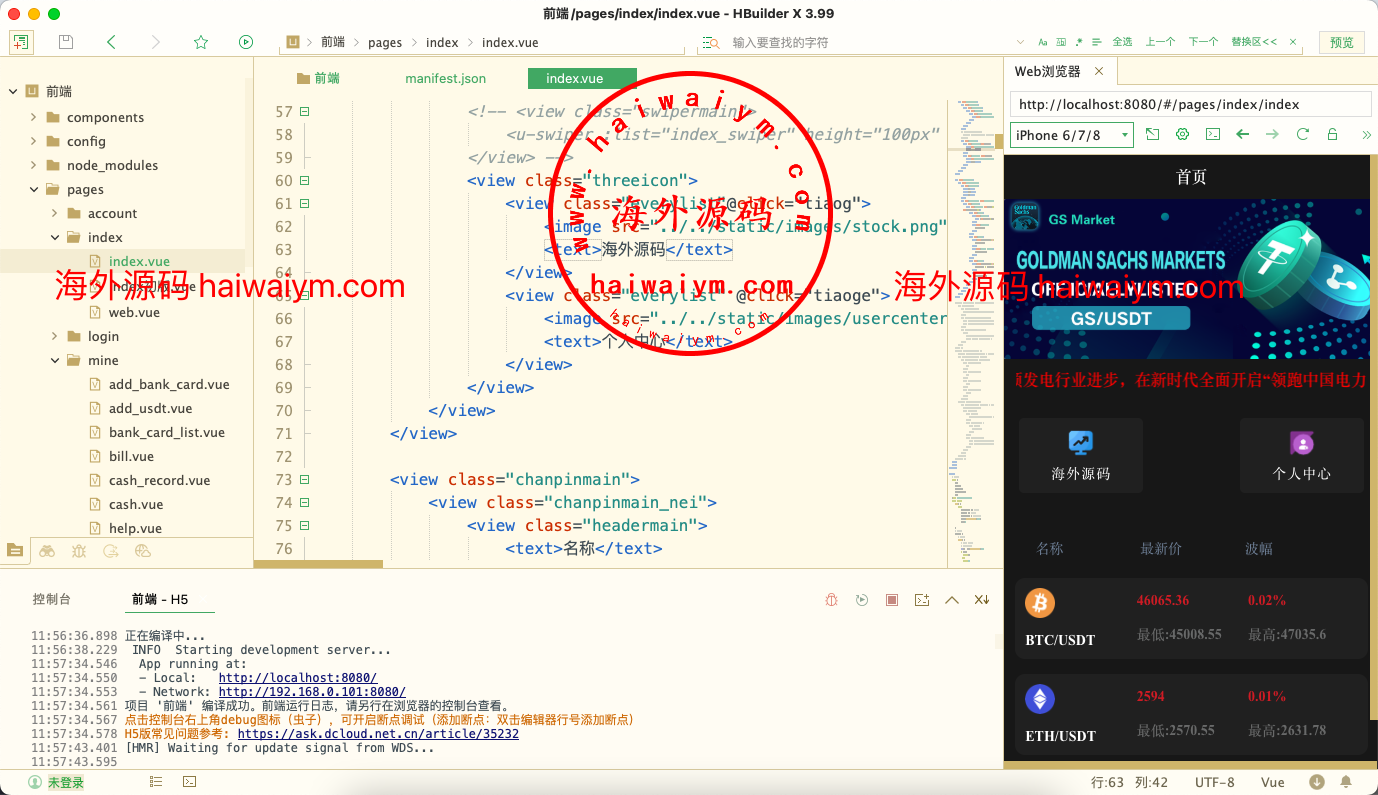Click the save file icon
This screenshot has width=1378, height=795.
pos(66,42)
